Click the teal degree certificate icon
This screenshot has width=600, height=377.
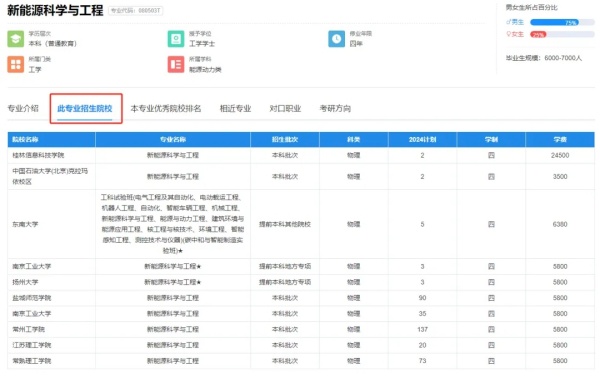[x=176, y=39]
